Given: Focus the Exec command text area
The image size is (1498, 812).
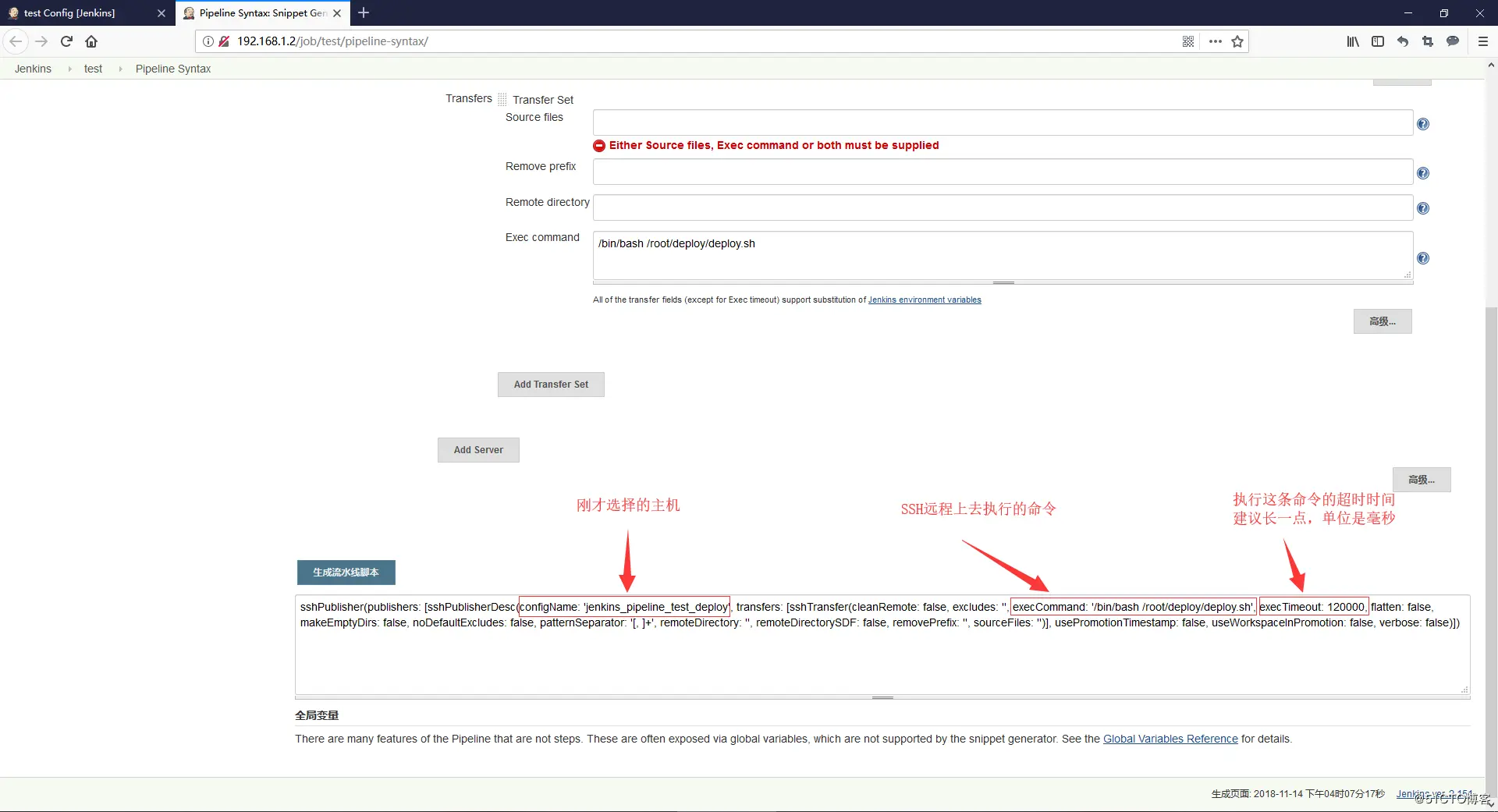Looking at the screenshot, I should (1003, 255).
